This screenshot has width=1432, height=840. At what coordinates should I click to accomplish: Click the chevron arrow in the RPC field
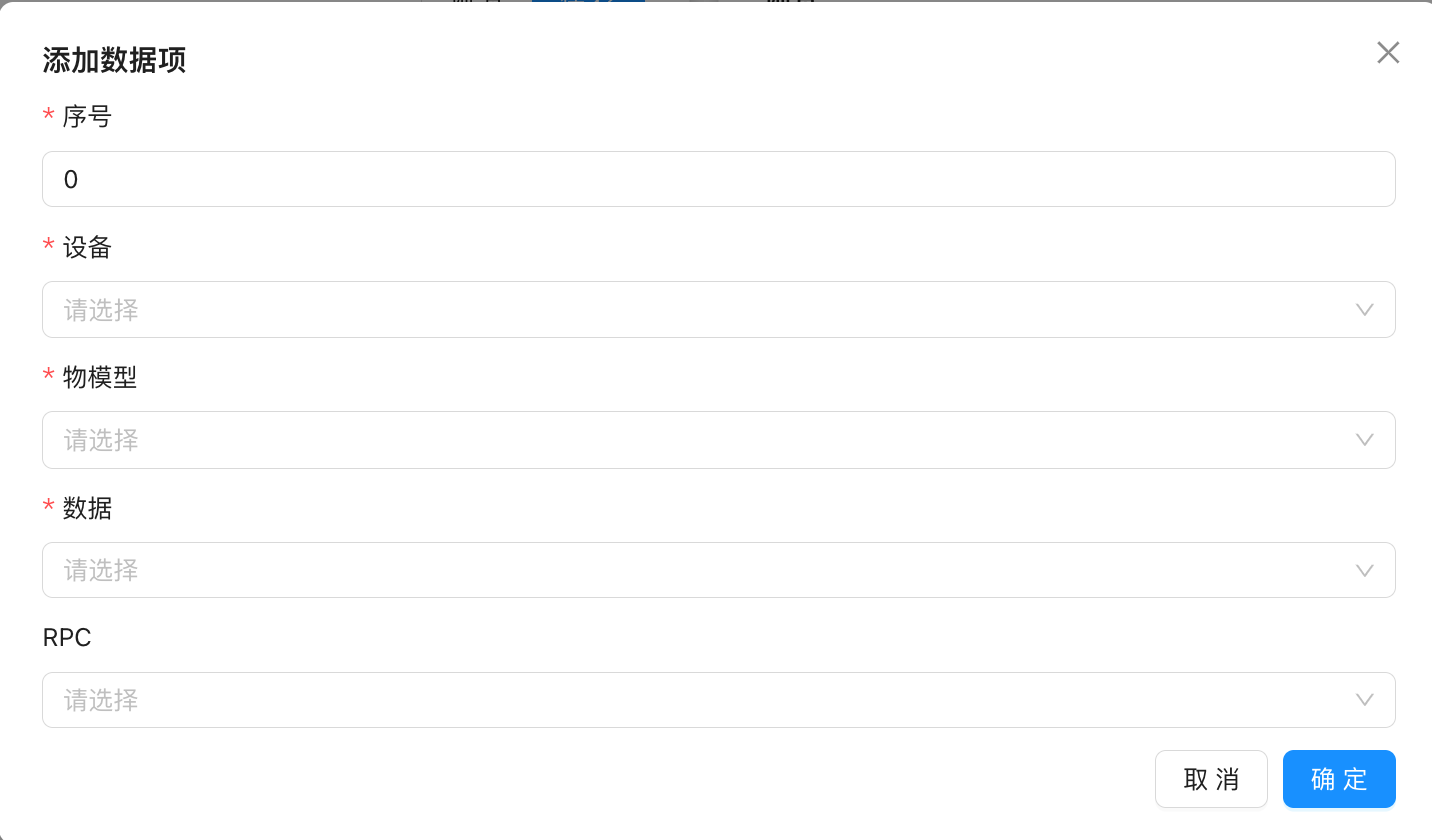tap(1364, 700)
